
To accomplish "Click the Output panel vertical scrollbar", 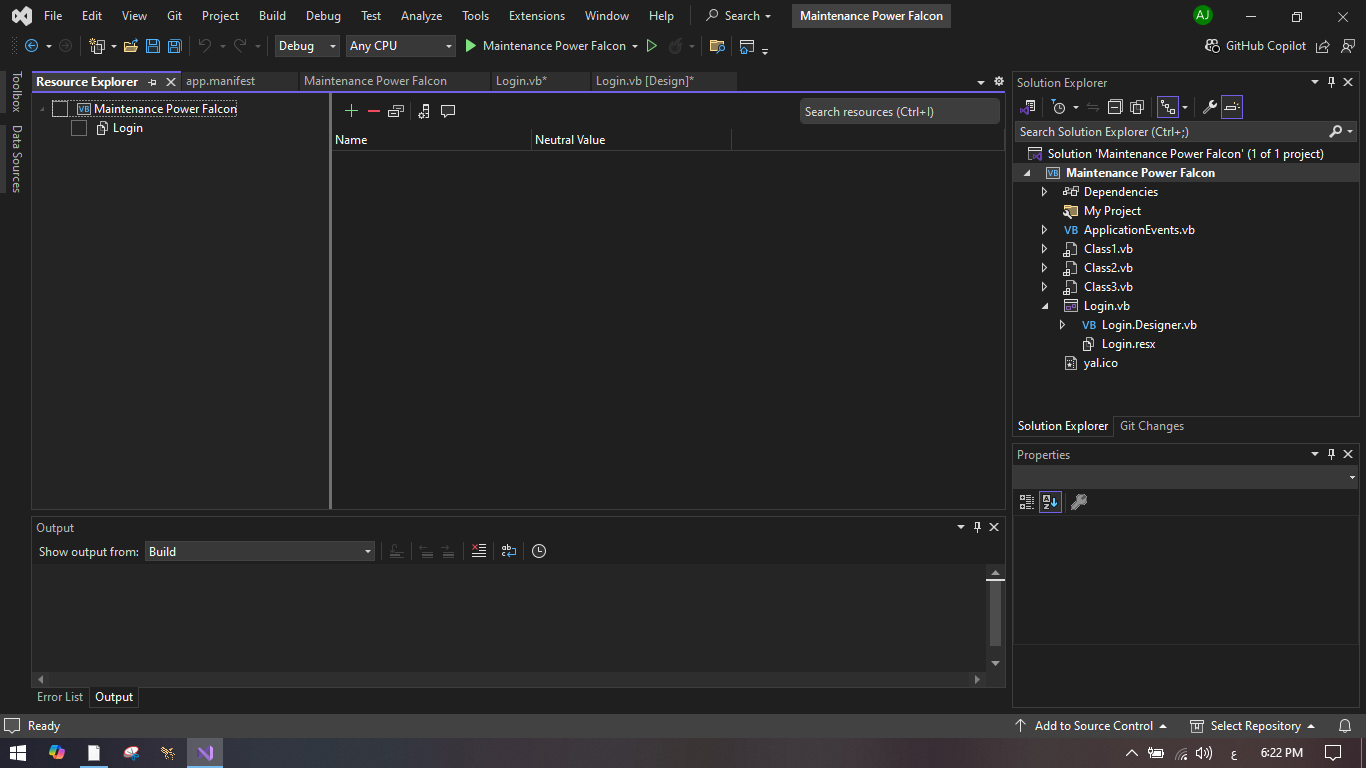I will point(995,615).
